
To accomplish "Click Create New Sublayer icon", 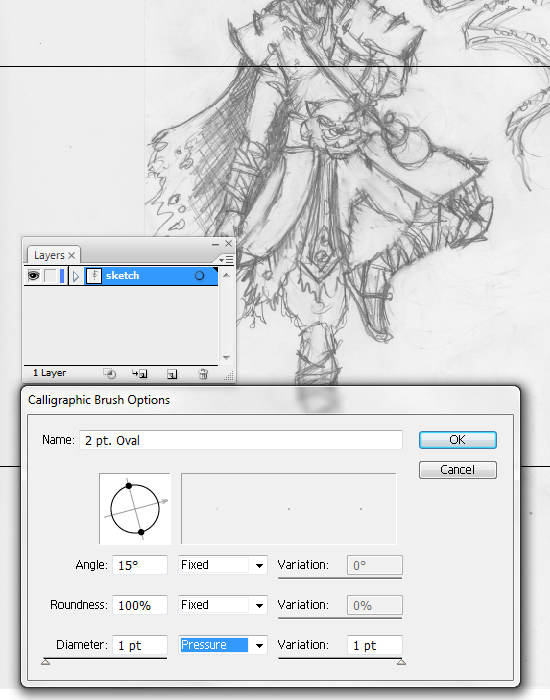I will tap(139, 374).
